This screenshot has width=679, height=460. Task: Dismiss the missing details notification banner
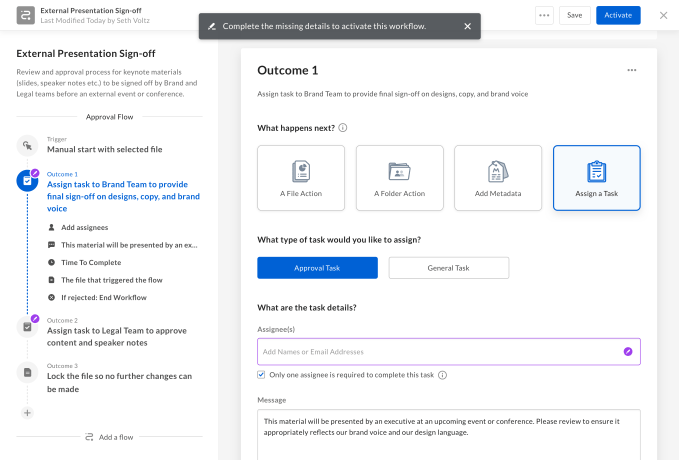[467, 26]
